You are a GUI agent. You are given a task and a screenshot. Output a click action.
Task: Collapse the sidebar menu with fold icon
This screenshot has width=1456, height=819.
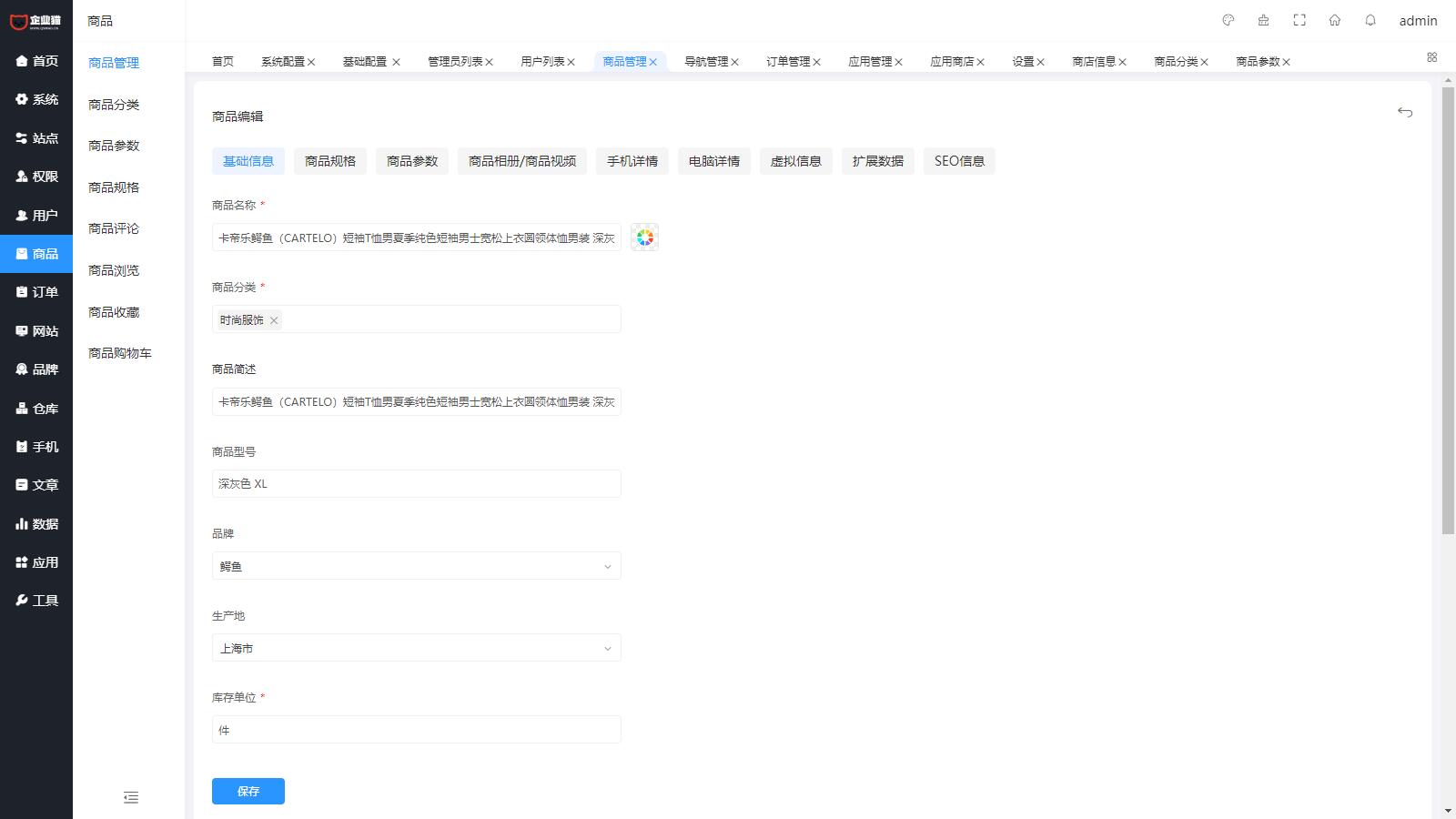click(131, 798)
